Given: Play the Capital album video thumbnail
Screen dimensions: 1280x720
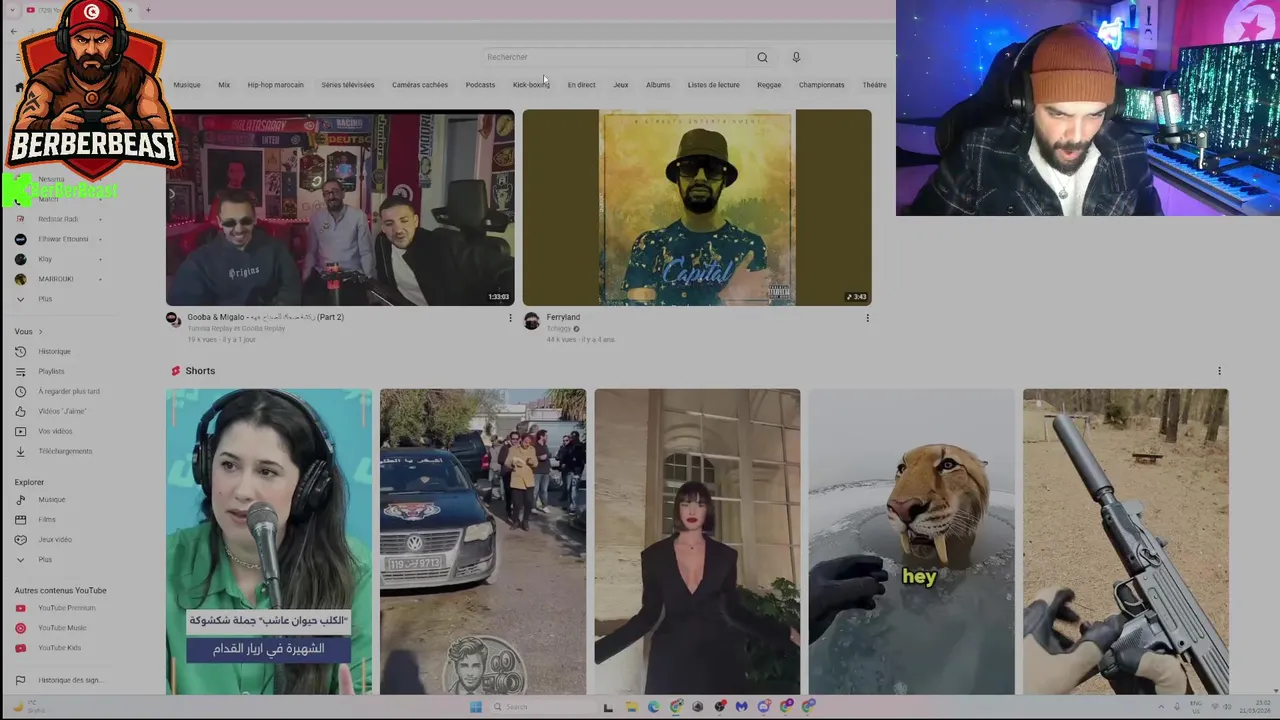Looking at the screenshot, I should pos(697,207).
